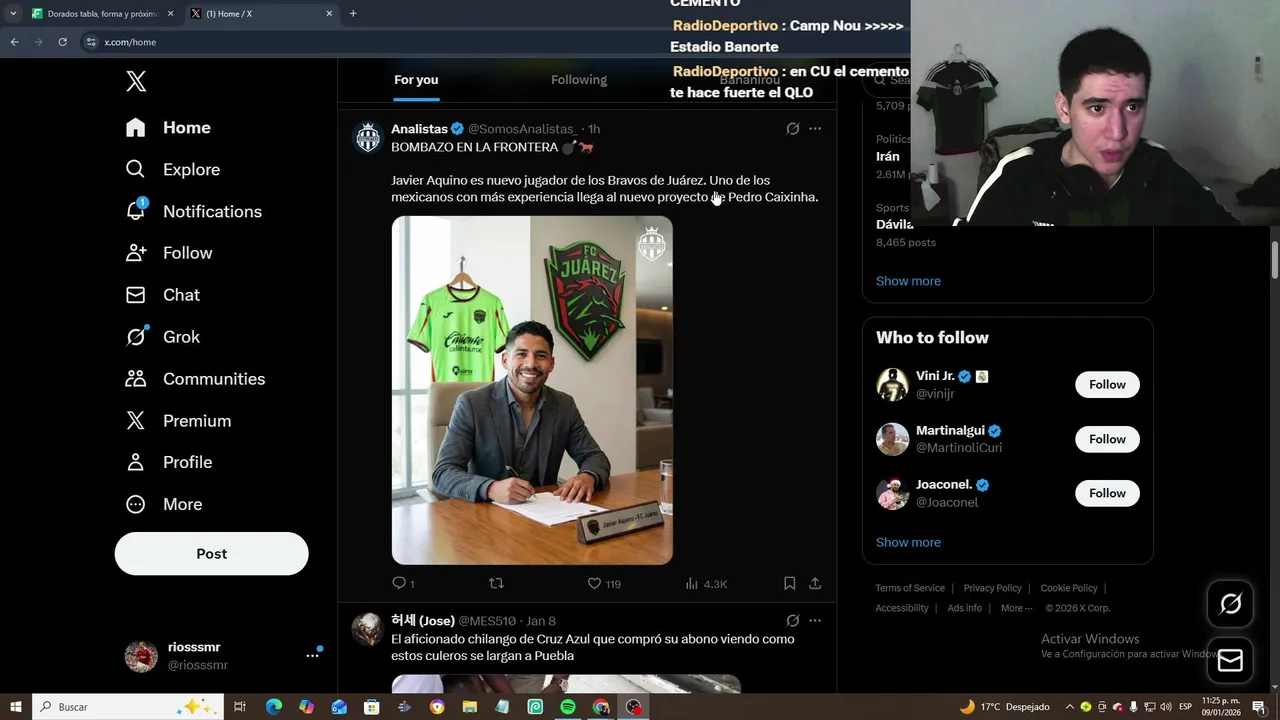Click the X logo in sidebar
This screenshot has width=1280, height=720.
click(136, 82)
